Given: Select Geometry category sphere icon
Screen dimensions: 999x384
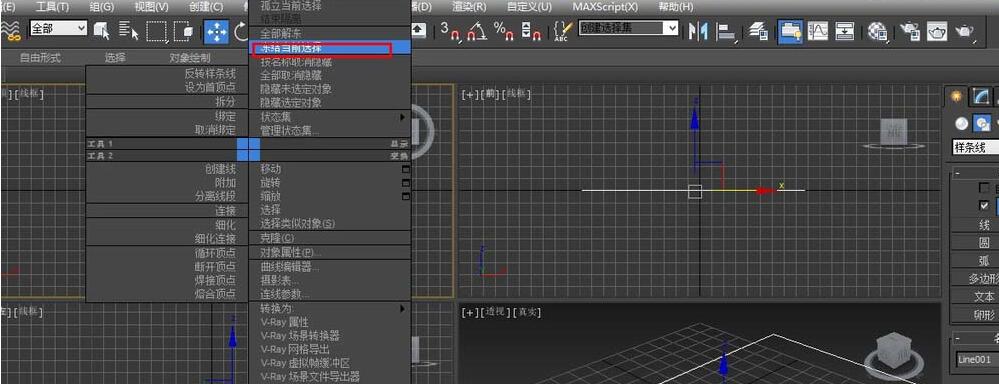Looking at the screenshot, I should [x=961, y=123].
